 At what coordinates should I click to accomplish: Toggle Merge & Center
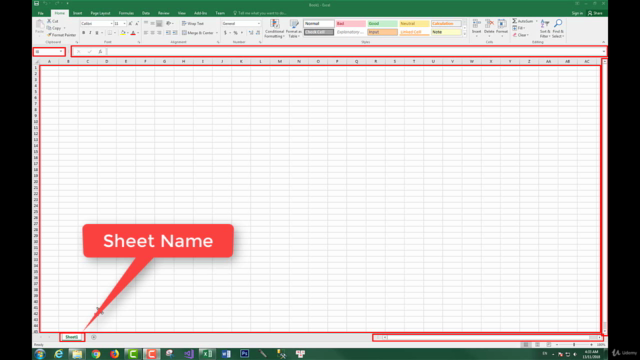198,33
